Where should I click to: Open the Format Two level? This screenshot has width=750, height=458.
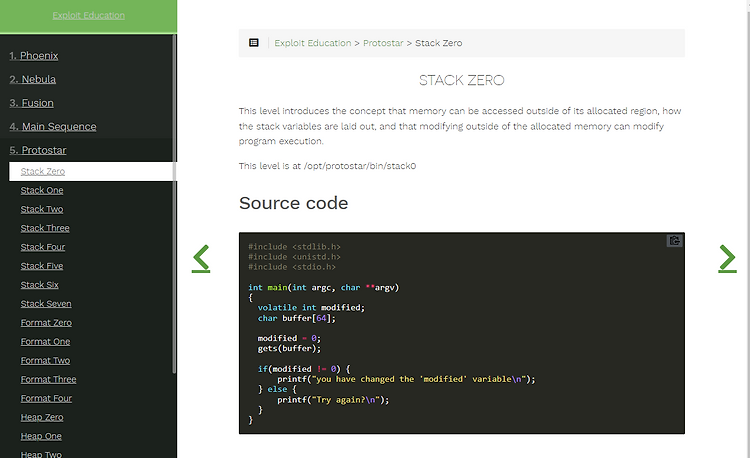click(x=45, y=360)
